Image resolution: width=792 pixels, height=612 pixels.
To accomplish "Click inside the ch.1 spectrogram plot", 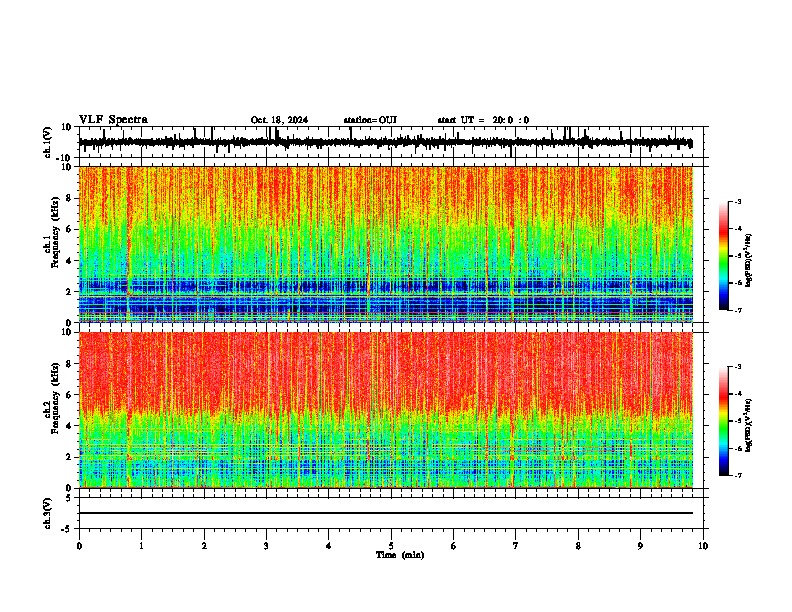I will pyautogui.click(x=386, y=244).
